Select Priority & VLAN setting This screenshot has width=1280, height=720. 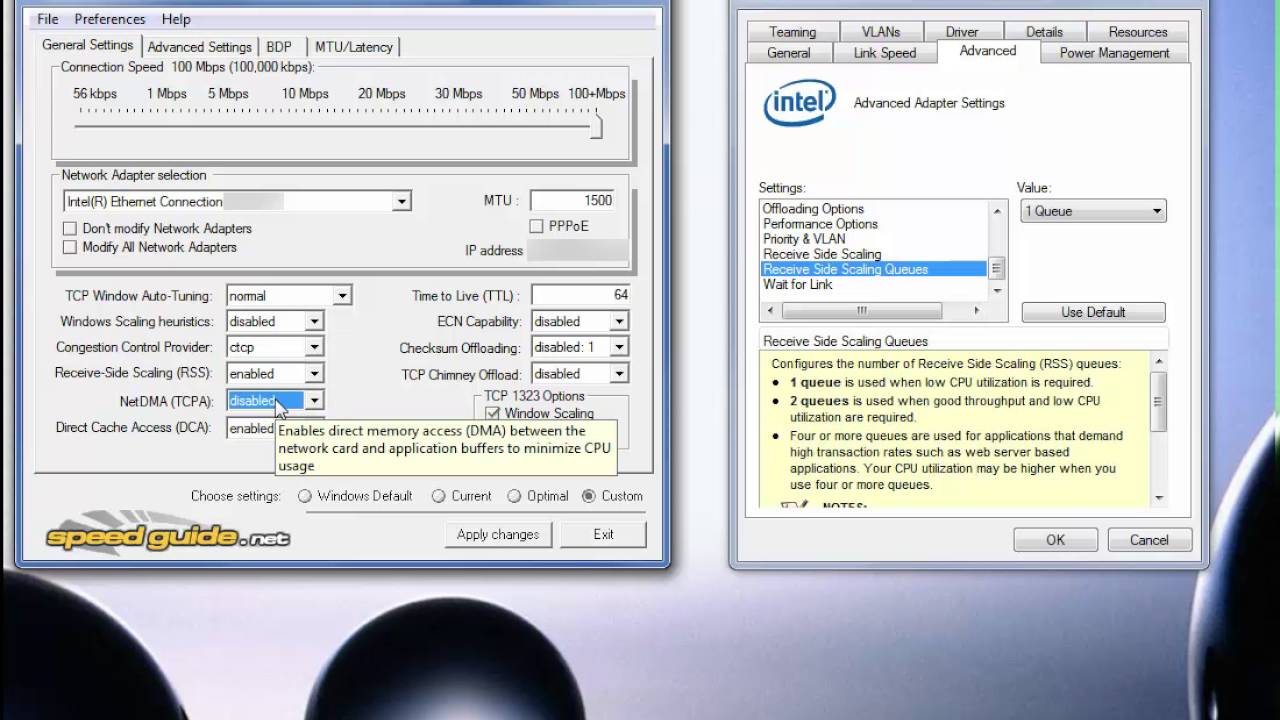(804, 239)
